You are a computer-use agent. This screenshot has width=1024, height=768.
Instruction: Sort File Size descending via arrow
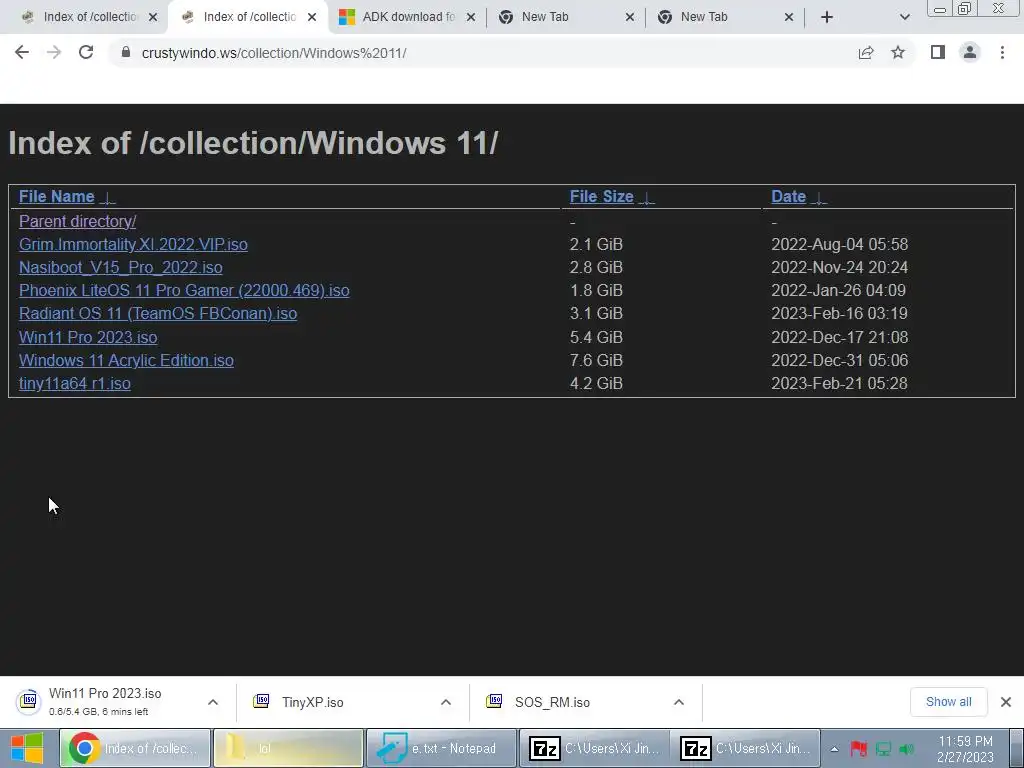pos(647,198)
